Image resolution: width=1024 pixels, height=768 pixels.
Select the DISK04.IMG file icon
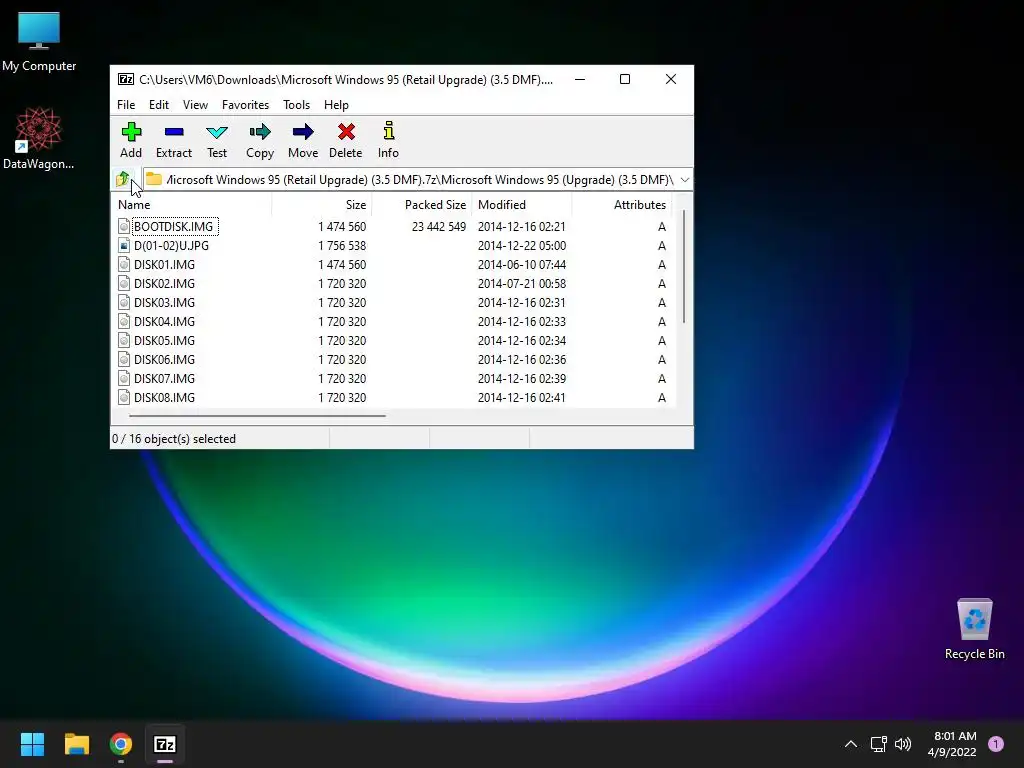124,321
